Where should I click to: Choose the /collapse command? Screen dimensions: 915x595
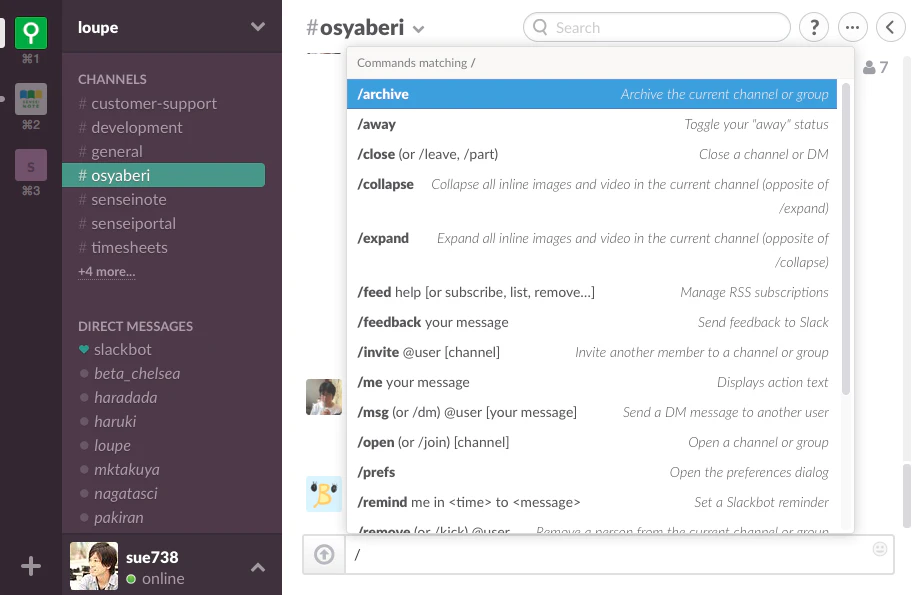(x=592, y=196)
